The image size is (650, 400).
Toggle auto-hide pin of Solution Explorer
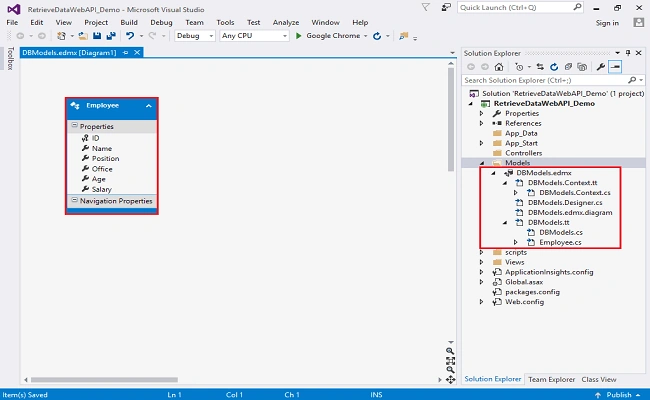(x=628, y=53)
